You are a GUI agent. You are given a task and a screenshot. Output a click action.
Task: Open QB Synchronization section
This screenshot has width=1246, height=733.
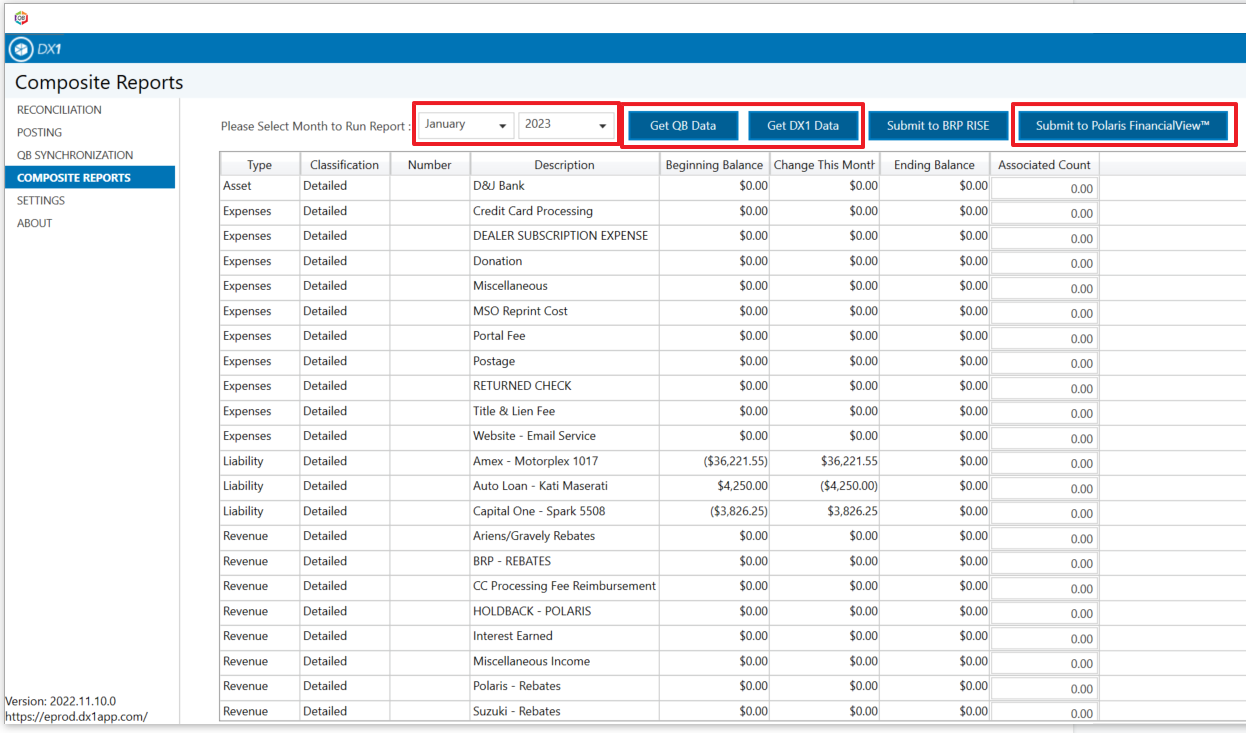tap(75, 155)
